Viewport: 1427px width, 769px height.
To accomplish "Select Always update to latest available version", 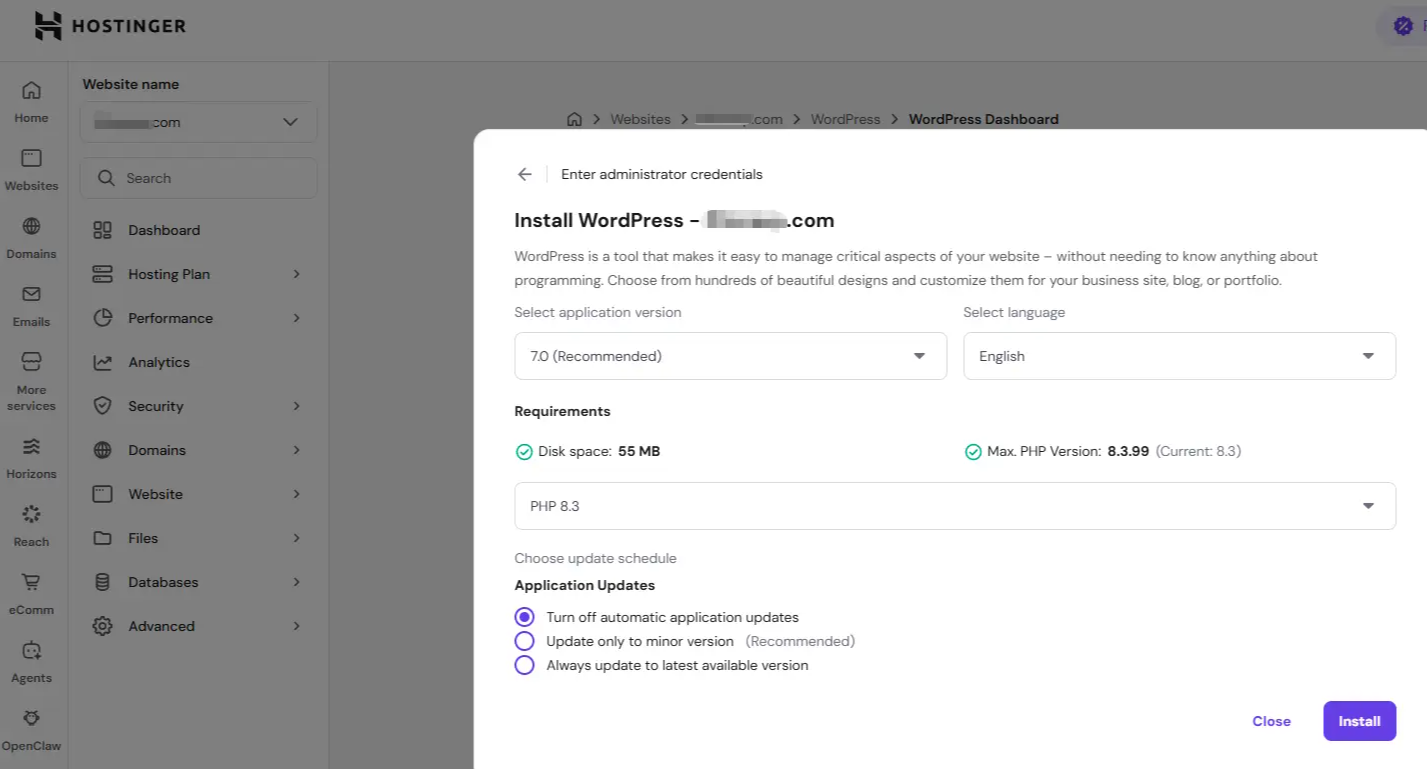I will (x=525, y=665).
